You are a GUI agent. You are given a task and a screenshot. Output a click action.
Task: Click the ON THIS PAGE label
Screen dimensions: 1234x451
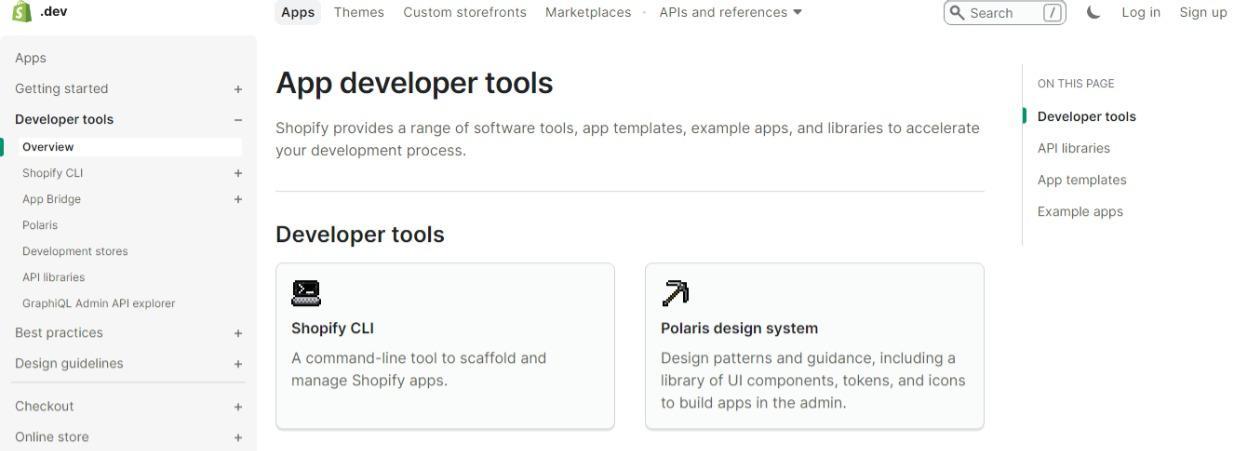click(x=1076, y=84)
